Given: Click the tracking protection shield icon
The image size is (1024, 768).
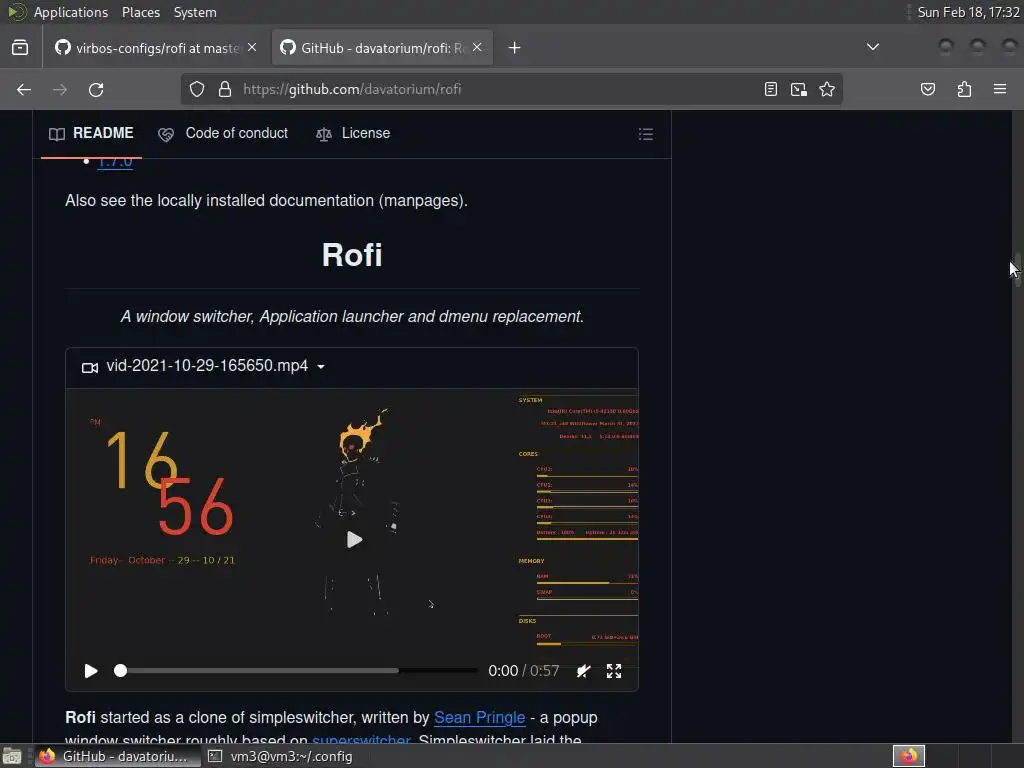Looking at the screenshot, I should (x=197, y=89).
